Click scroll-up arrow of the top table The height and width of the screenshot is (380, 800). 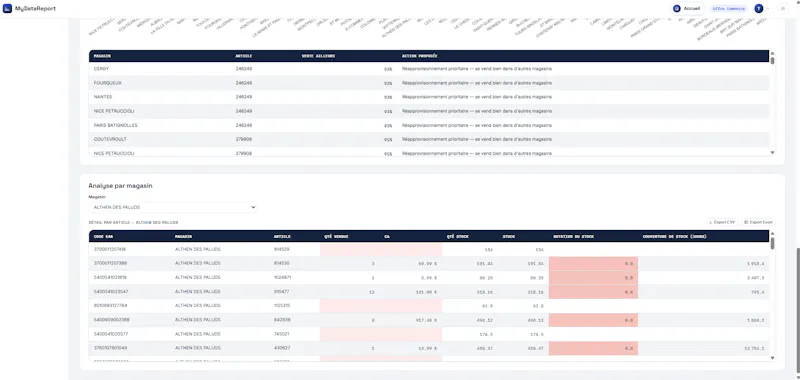[x=772, y=53]
